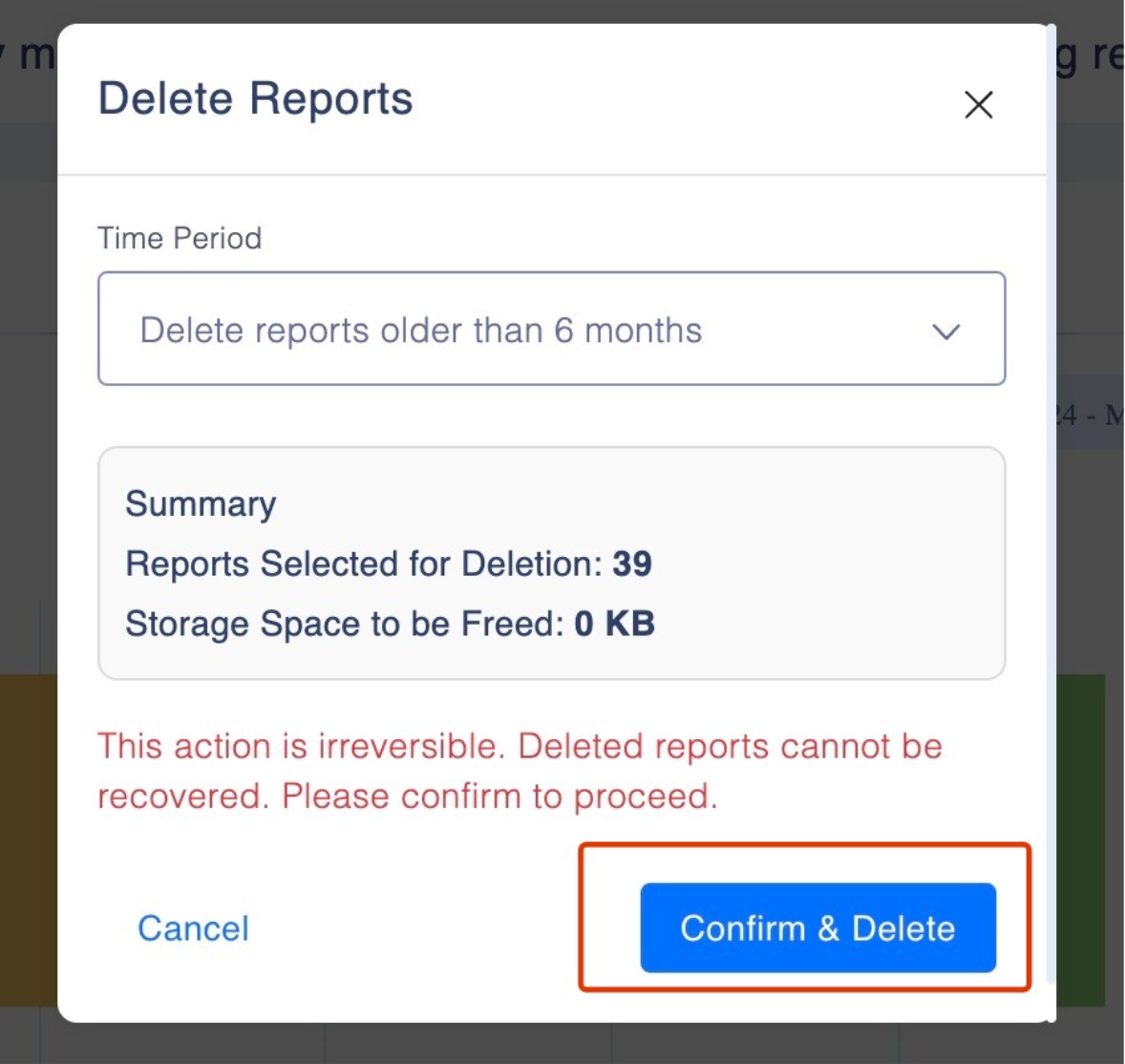Click the cut-off heading text at top right

point(1089,55)
